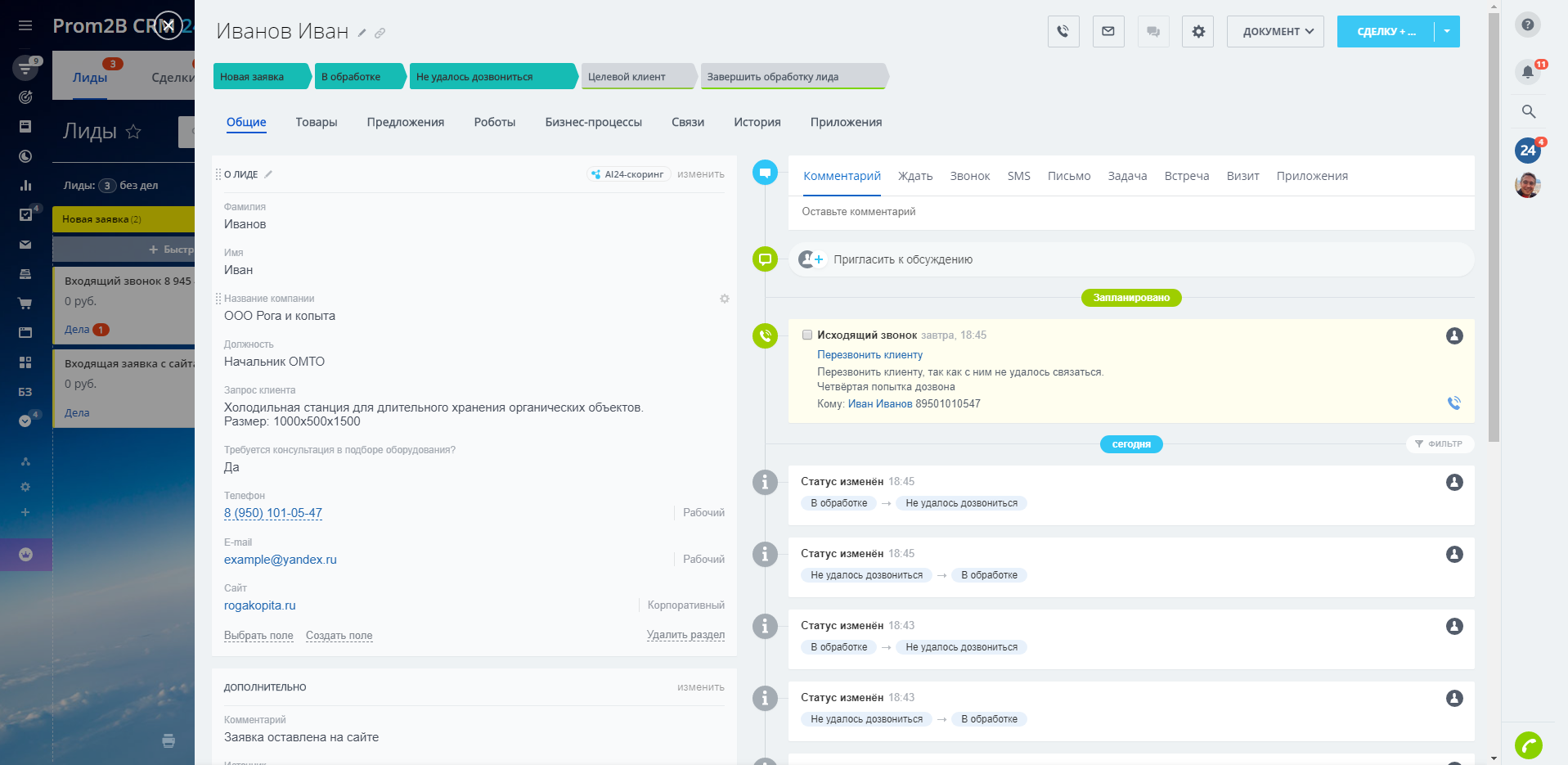Call client via handset icon in activity
Viewport: 1568px width, 765px height.
tap(1453, 403)
